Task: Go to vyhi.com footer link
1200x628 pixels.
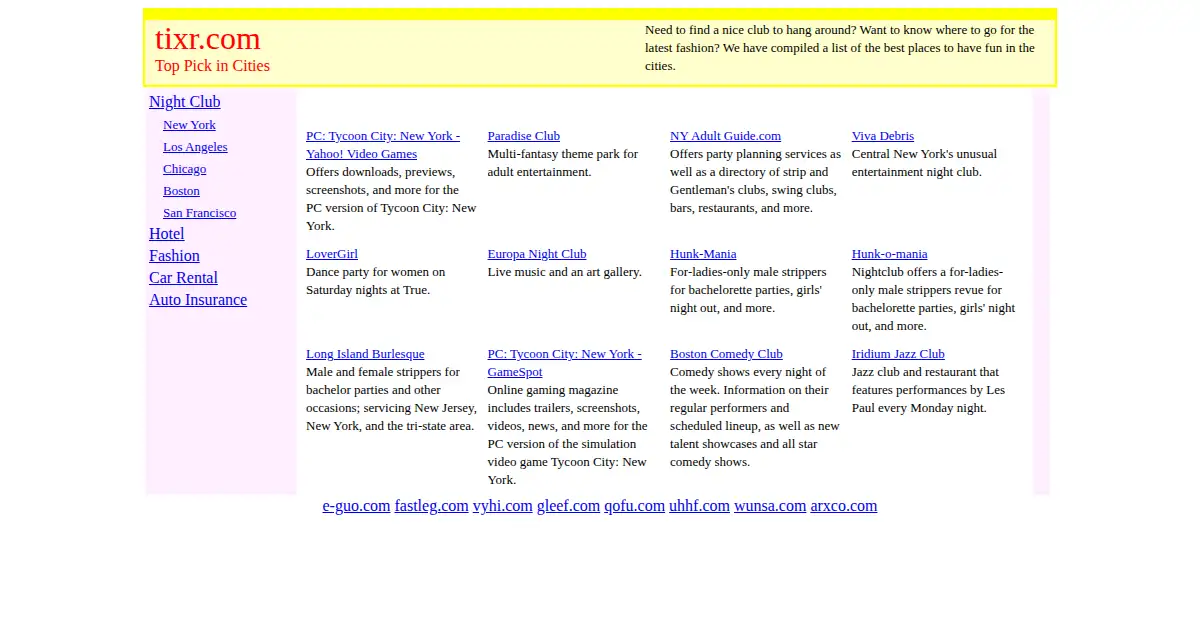Action: [x=502, y=506]
